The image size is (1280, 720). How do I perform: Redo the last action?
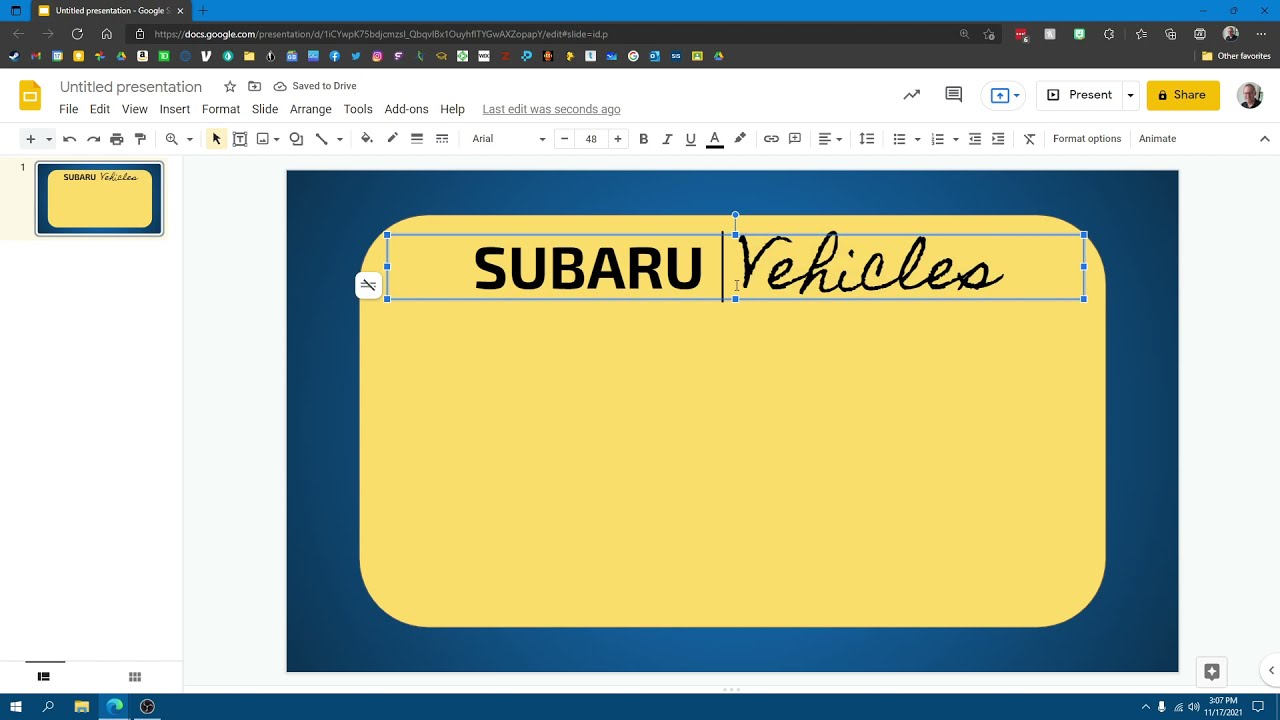click(93, 139)
